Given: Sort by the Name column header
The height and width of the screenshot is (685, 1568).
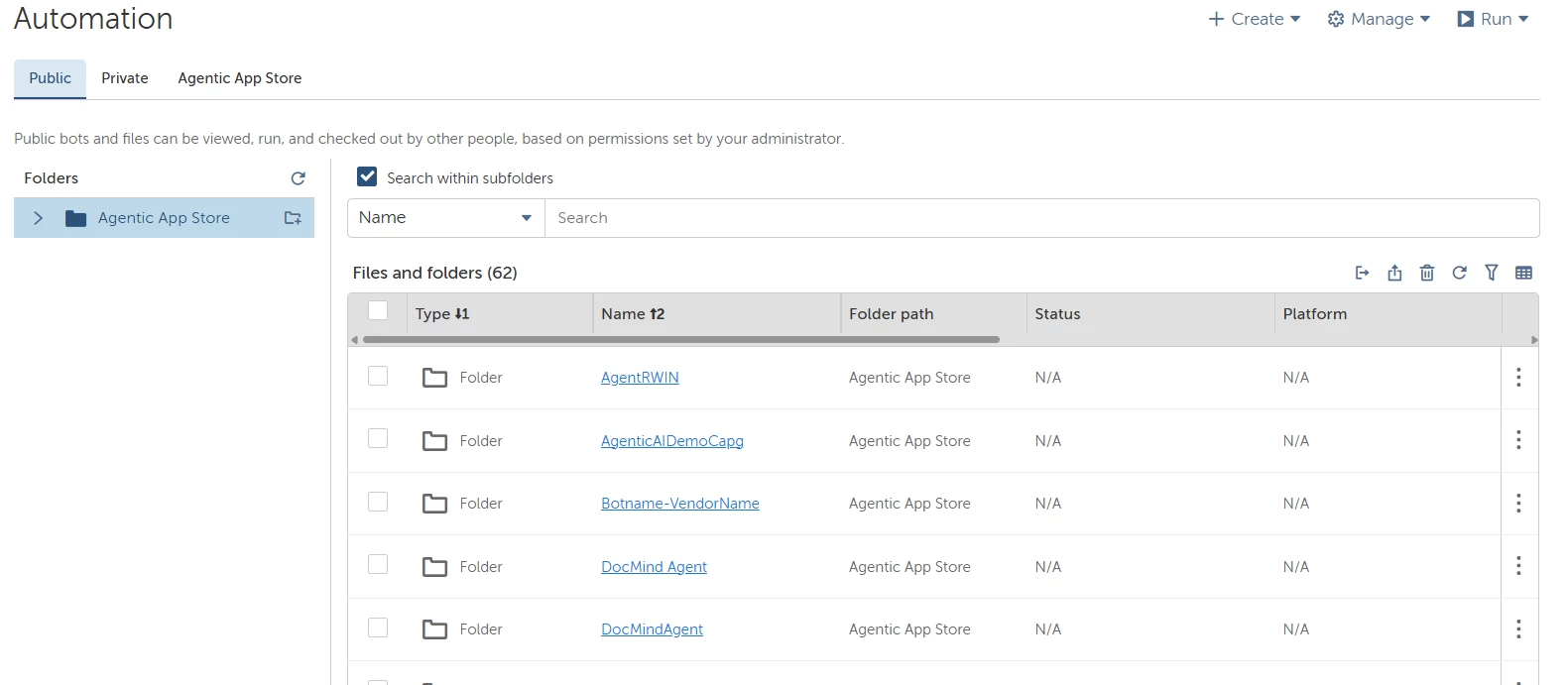Looking at the screenshot, I should click(x=633, y=314).
